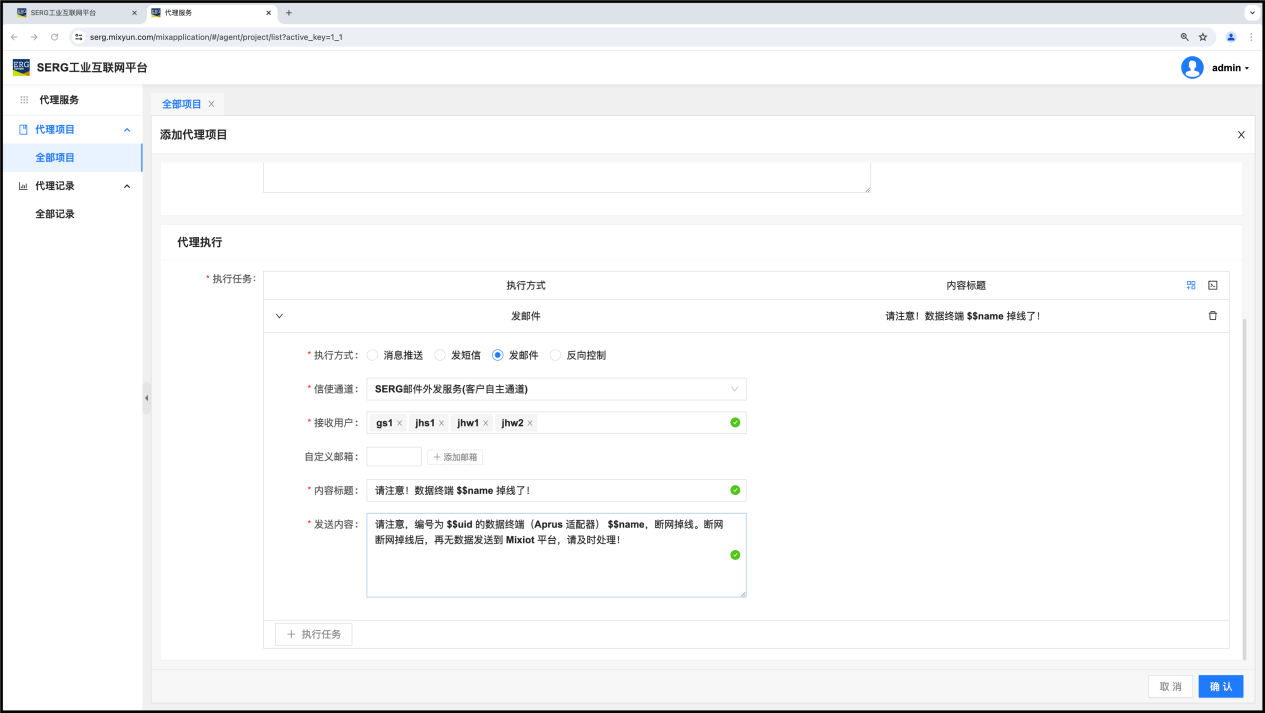Click the admin user avatar icon
Image resolution: width=1265 pixels, height=713 pixels.
(1192, 68)
